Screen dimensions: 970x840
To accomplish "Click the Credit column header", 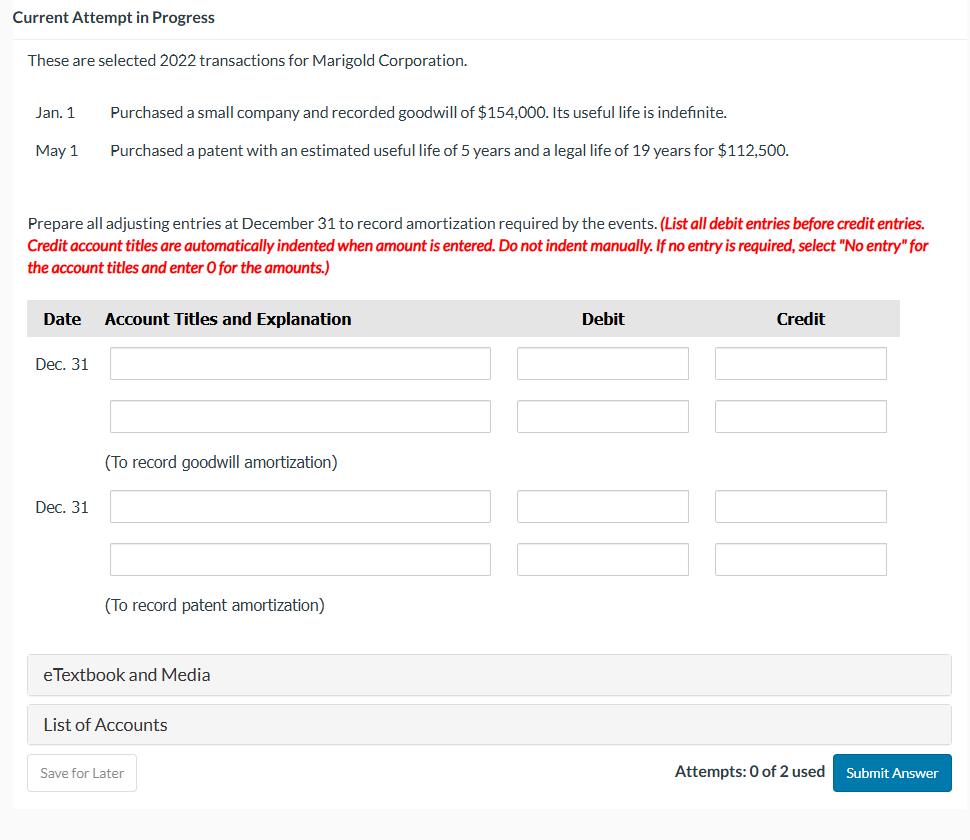I will pyautogui.click(x=801, y=319).
